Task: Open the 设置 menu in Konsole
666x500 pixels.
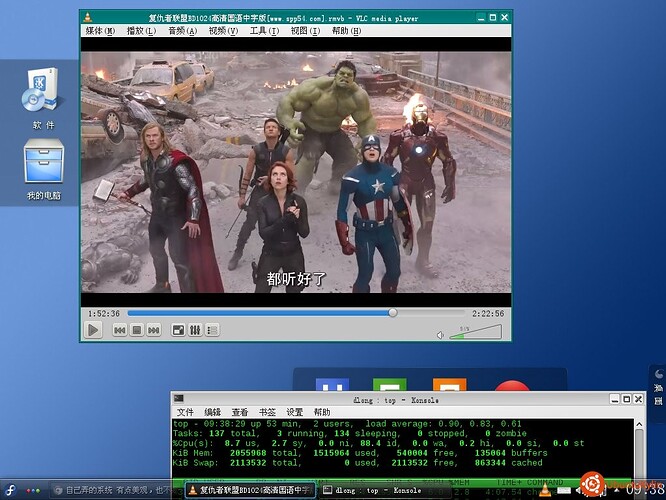Action: click(x=295, y=412)
